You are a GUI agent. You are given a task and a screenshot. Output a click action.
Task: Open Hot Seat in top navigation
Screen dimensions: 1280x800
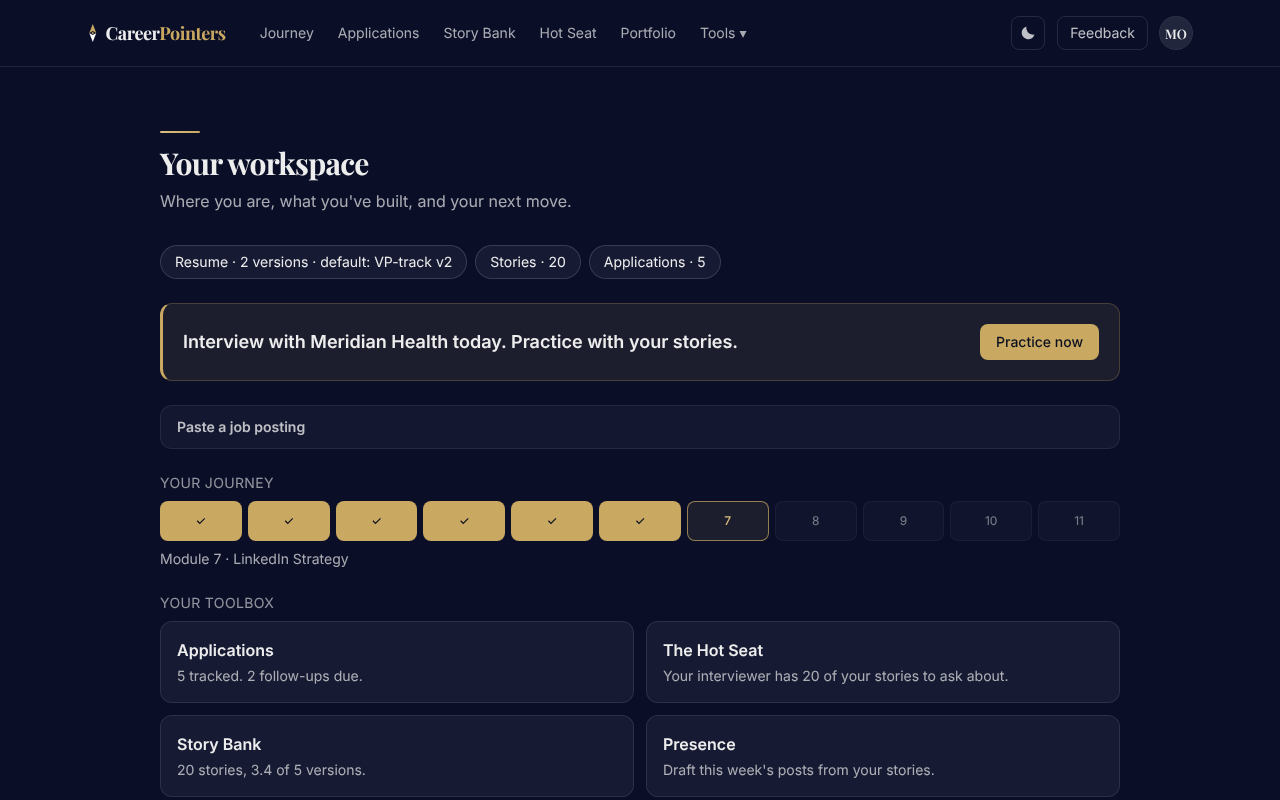point(568,33)
